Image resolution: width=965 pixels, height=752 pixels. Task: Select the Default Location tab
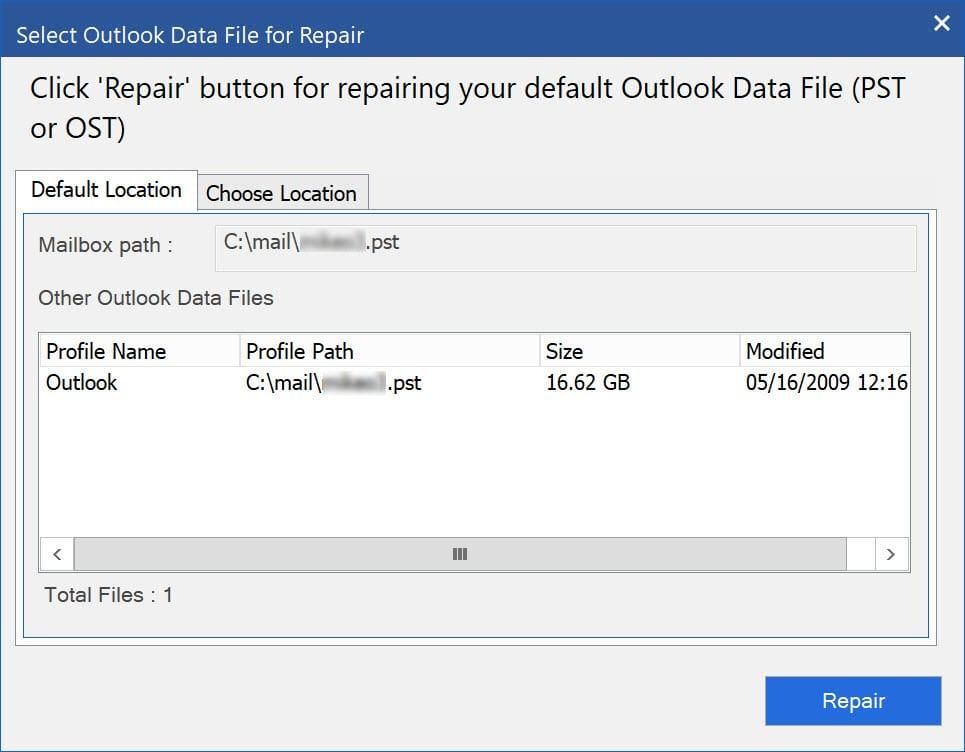[106, 190]
